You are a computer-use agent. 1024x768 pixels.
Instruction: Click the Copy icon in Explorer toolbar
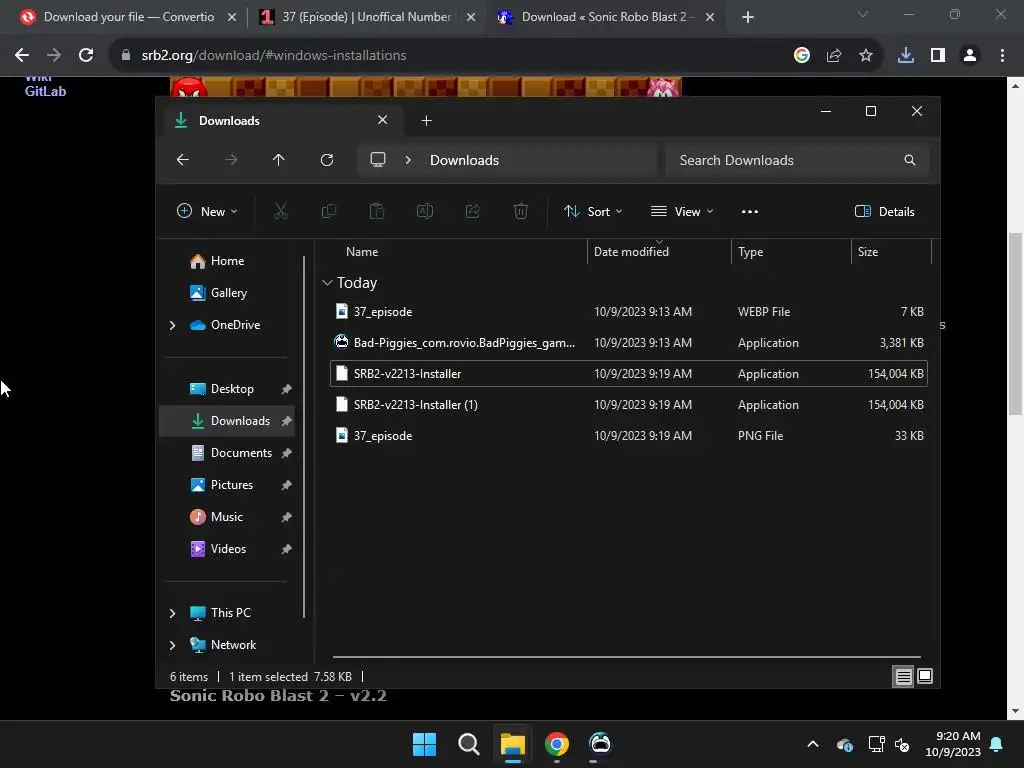click(328, 211)
